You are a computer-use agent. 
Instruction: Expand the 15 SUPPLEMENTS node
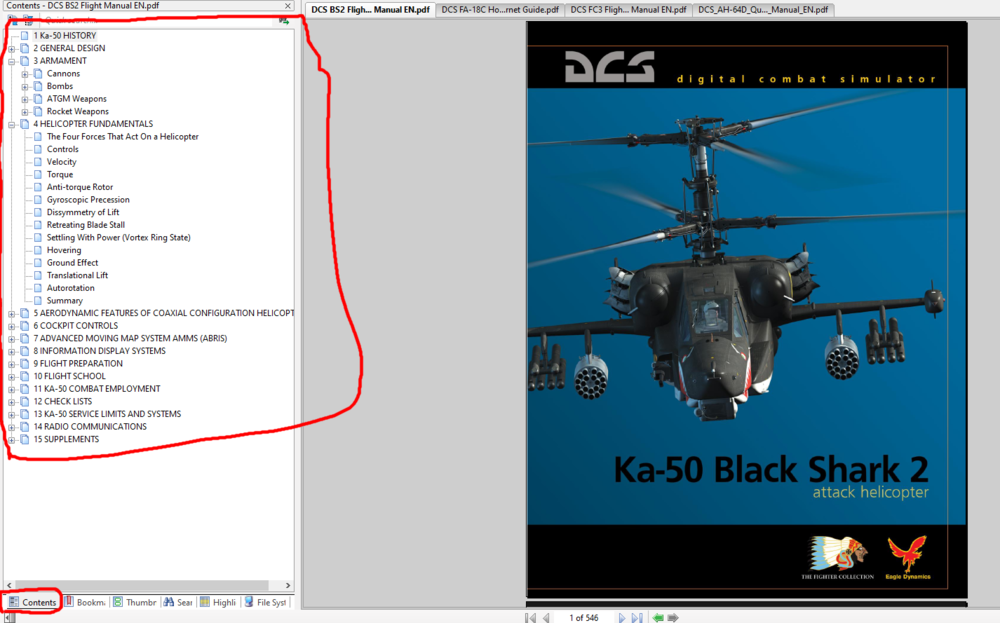pos(11,439)
